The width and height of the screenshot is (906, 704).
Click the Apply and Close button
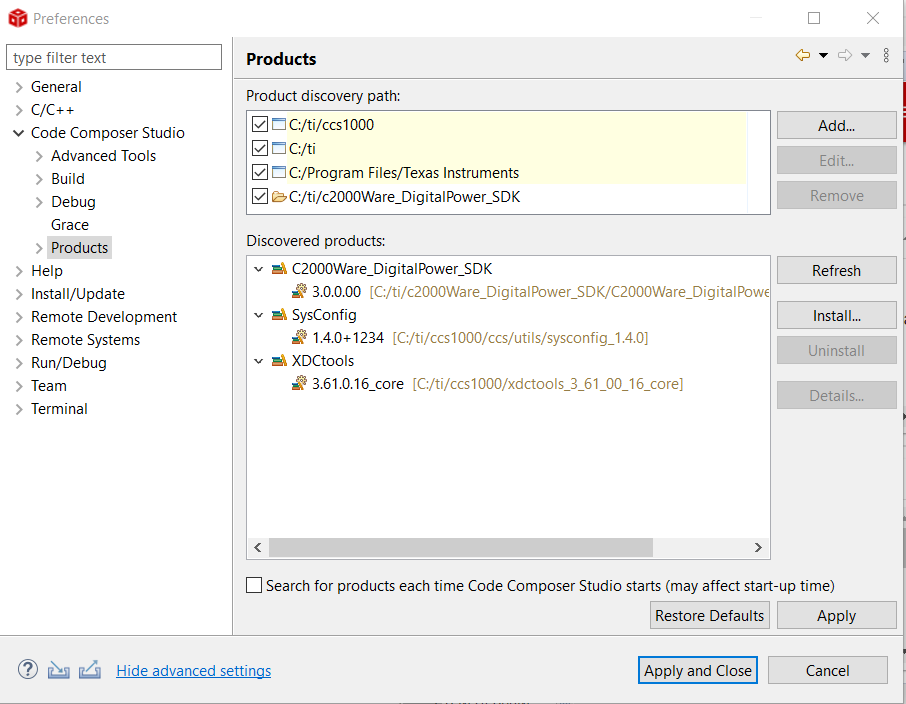click(x=698, y=671)
